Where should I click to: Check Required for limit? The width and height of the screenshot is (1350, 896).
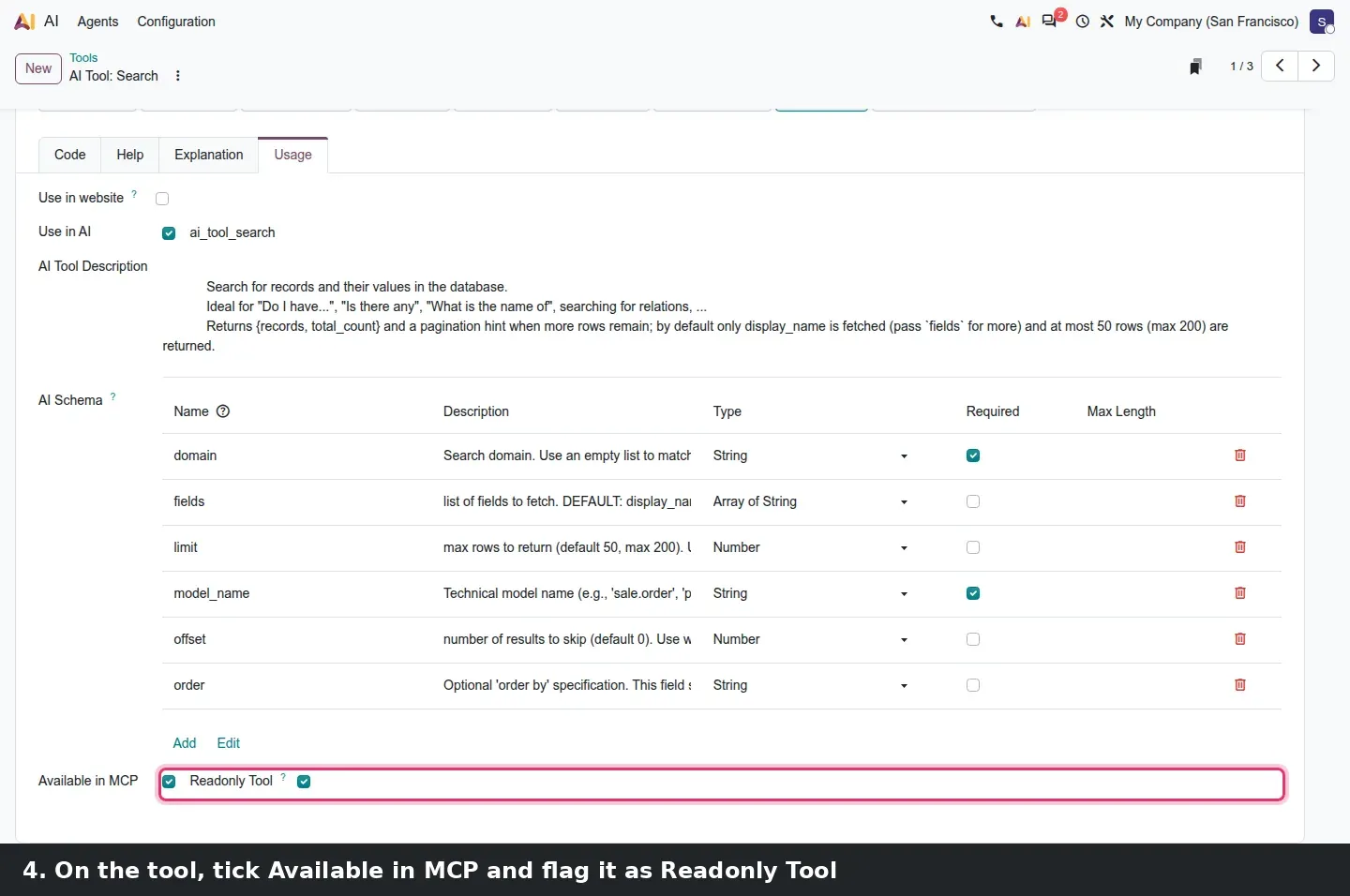click(973, 547)
